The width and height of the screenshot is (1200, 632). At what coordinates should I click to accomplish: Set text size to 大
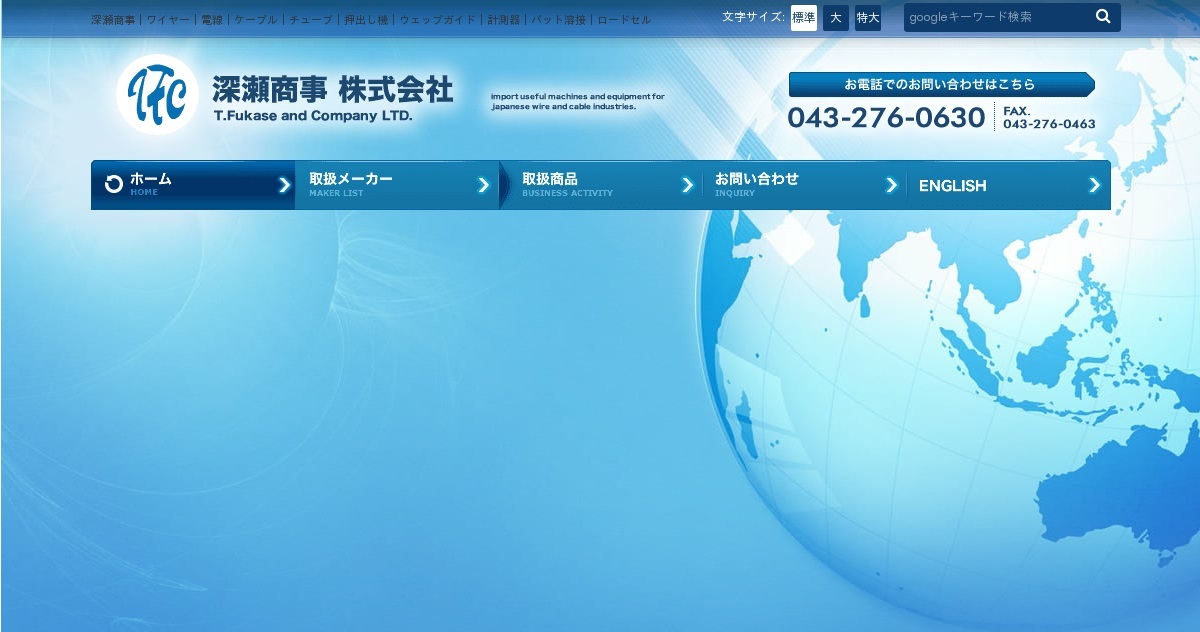coord(836,18)
